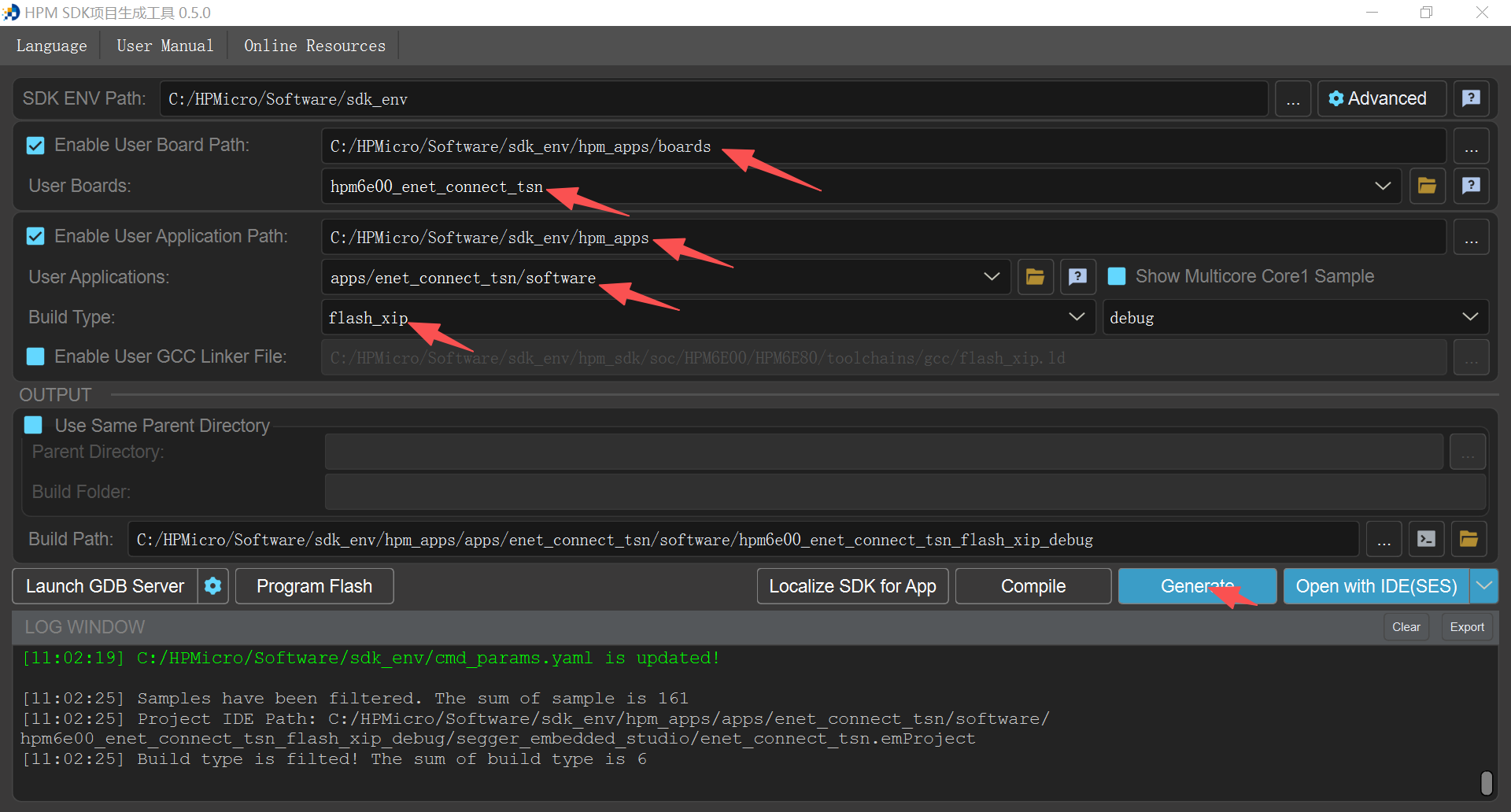Click the Advanced settings button
1511x812 pixels.
click(x=1382, y=98)
